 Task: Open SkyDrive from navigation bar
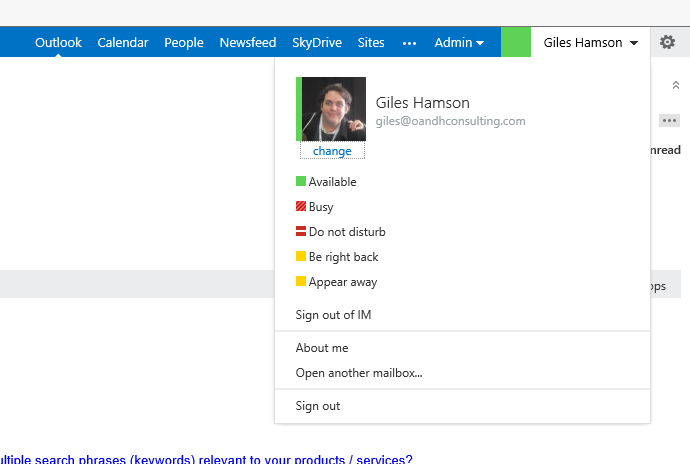pos(317,43)
